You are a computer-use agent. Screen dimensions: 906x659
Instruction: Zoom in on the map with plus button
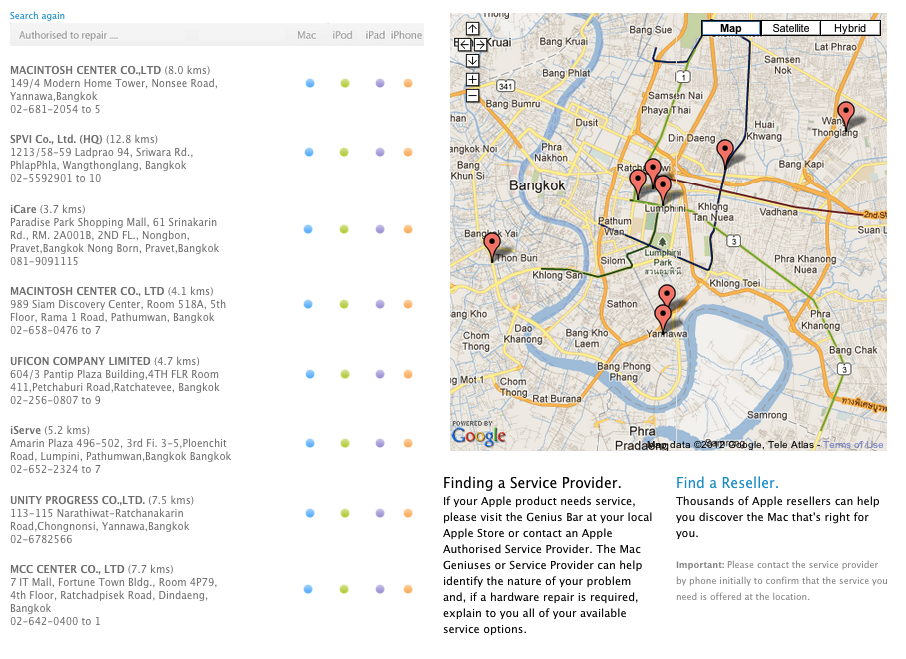click(472, 79)
